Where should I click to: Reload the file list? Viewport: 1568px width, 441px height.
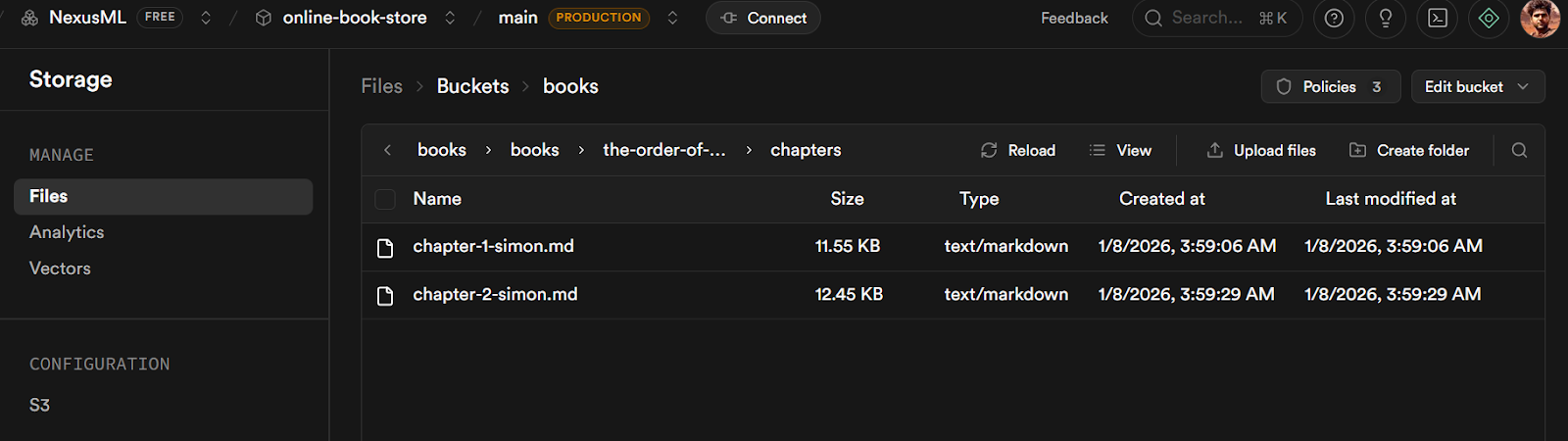1018,150
